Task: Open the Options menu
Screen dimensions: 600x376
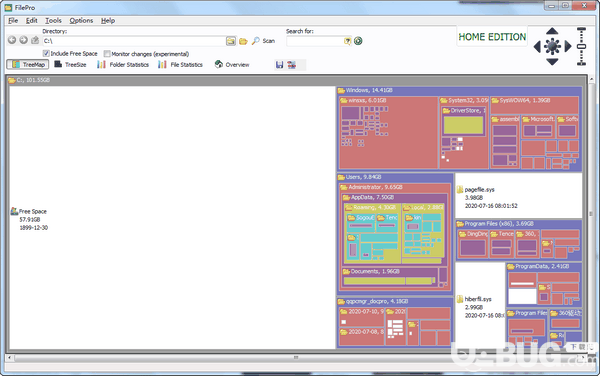Action: coord(81,21)
